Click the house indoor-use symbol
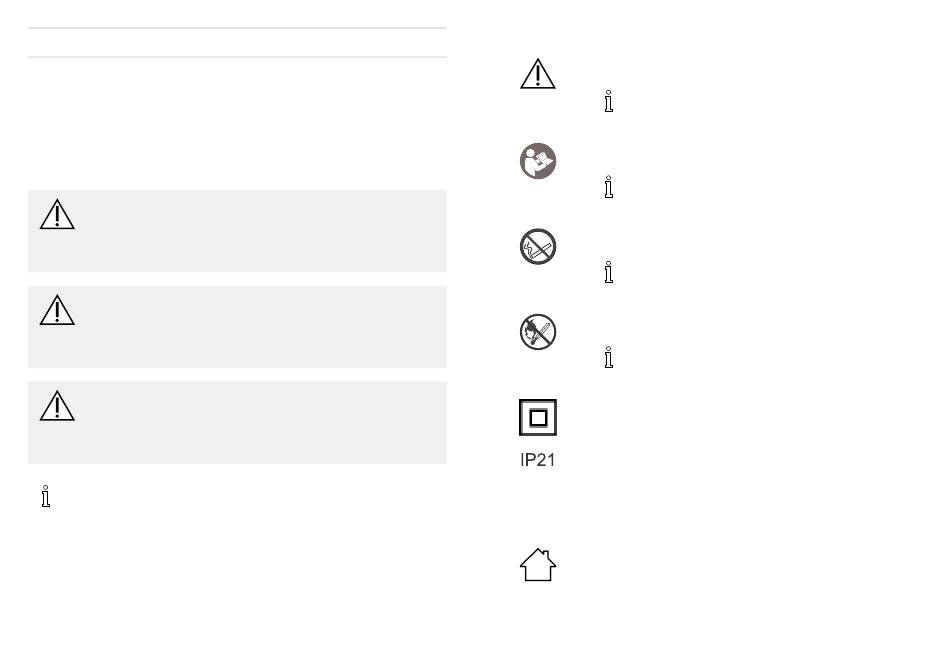This screenshot has height=657, width=950. tap(538, 565)
